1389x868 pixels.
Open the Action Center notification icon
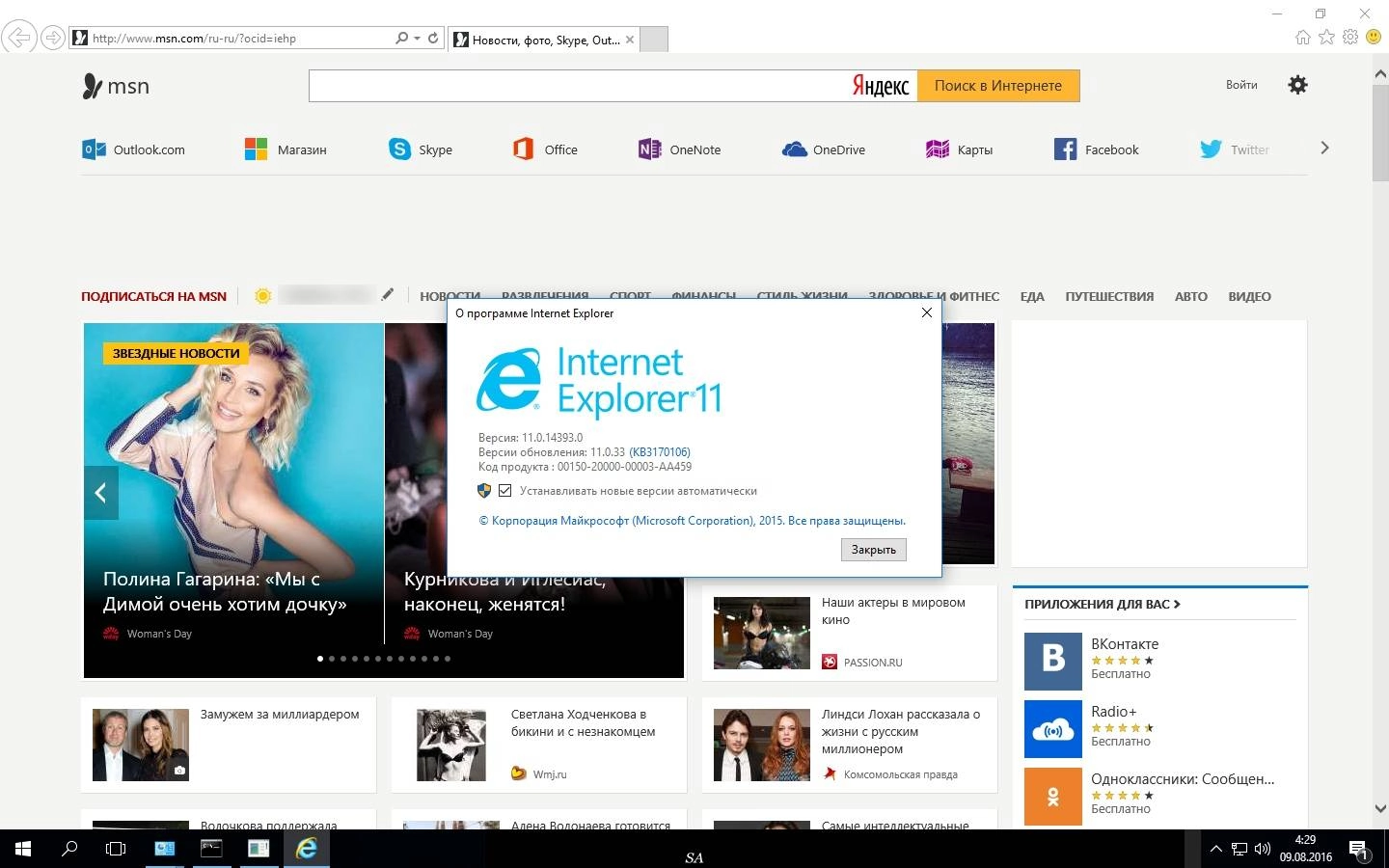pyautogui.click(x=1359, y=850)
